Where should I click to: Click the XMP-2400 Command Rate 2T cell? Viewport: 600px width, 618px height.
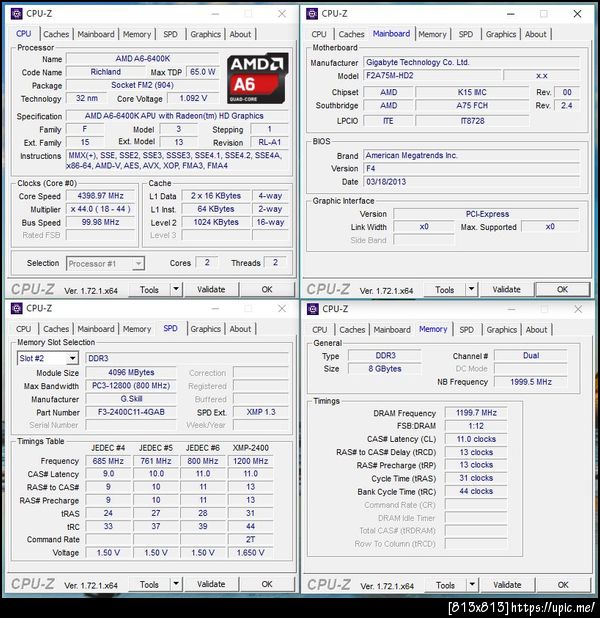pyautogui.click(x=250, y=539)
